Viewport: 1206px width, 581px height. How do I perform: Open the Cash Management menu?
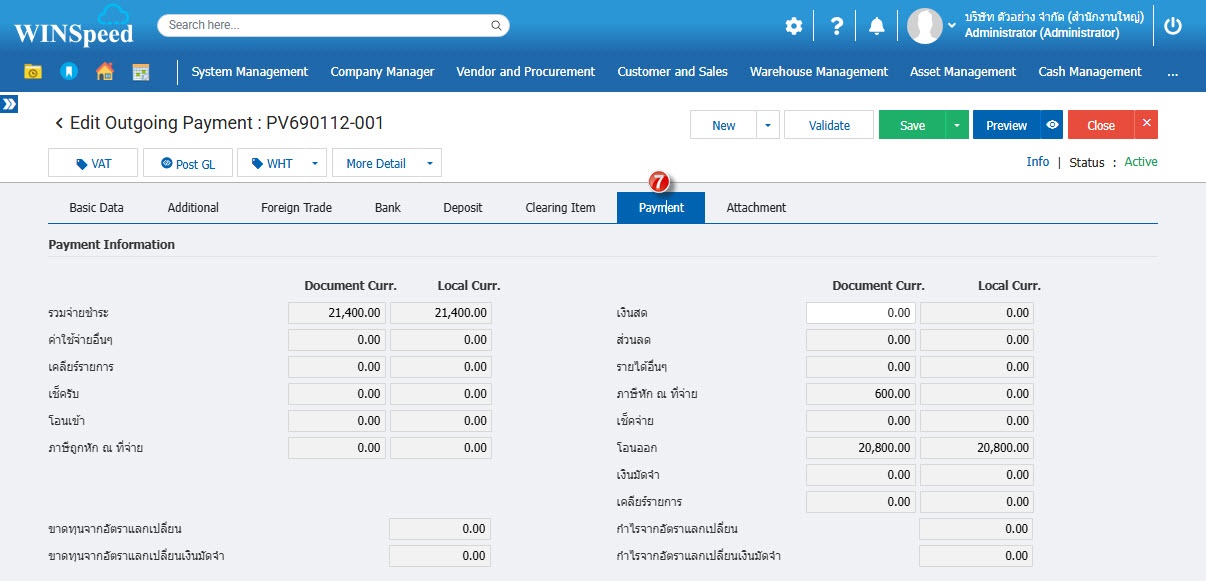click(1089, 72)
